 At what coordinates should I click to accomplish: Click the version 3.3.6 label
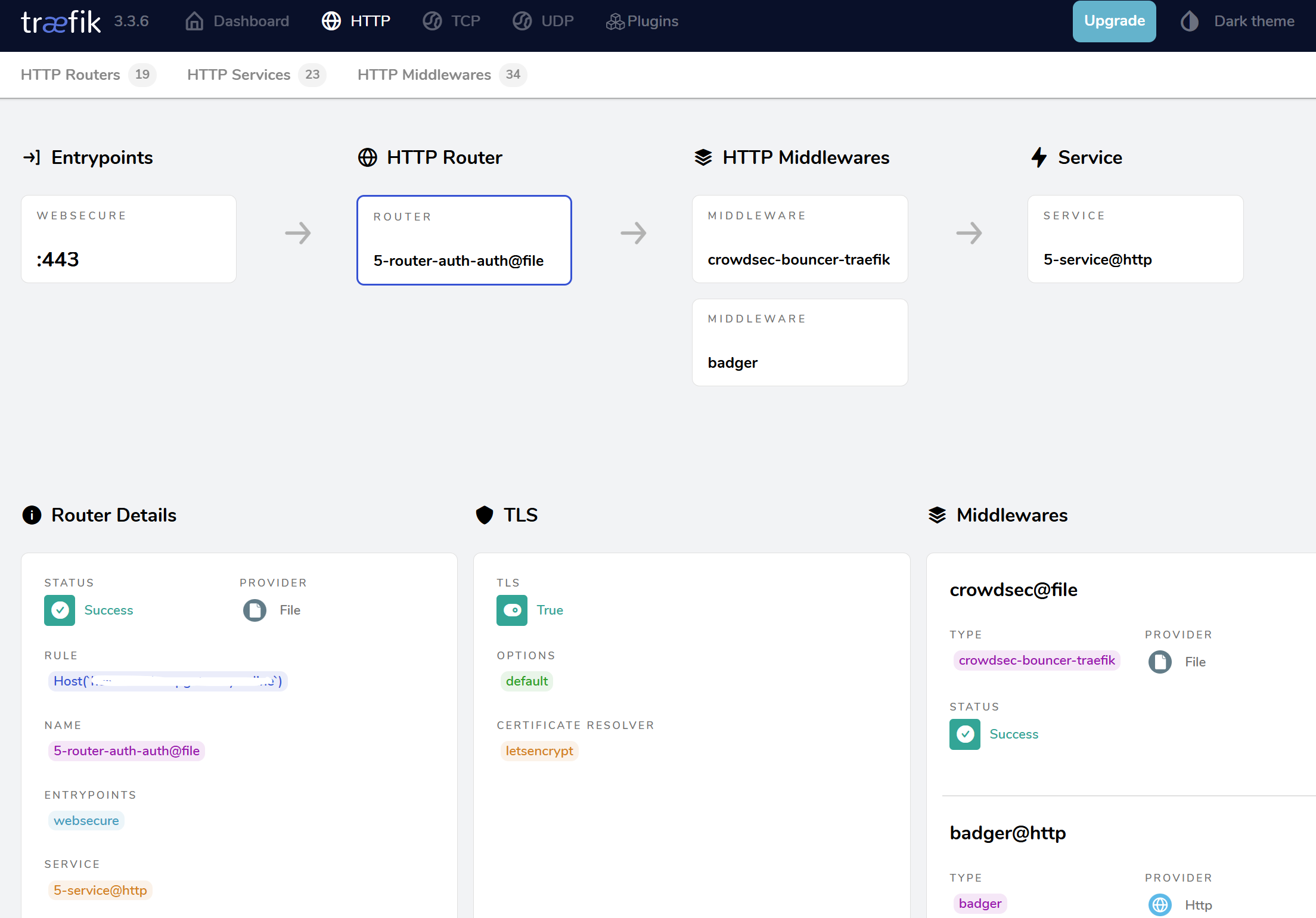(131, 21)
